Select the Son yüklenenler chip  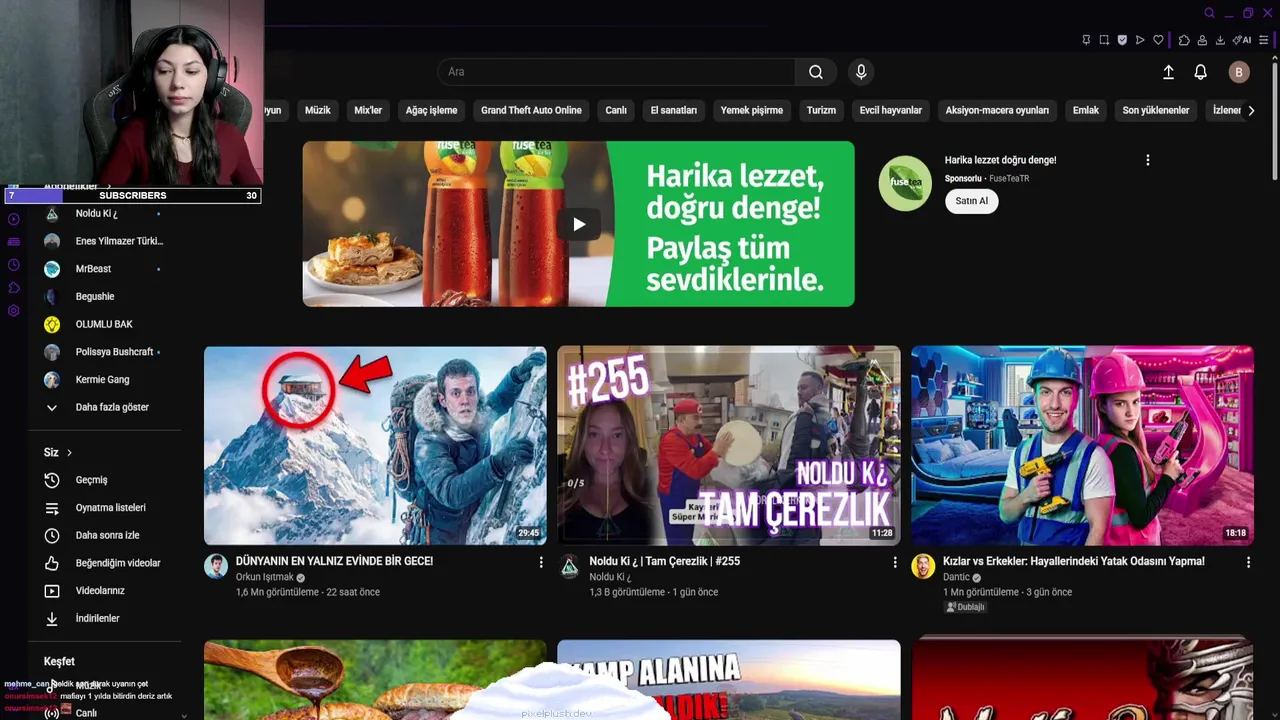1156,110
